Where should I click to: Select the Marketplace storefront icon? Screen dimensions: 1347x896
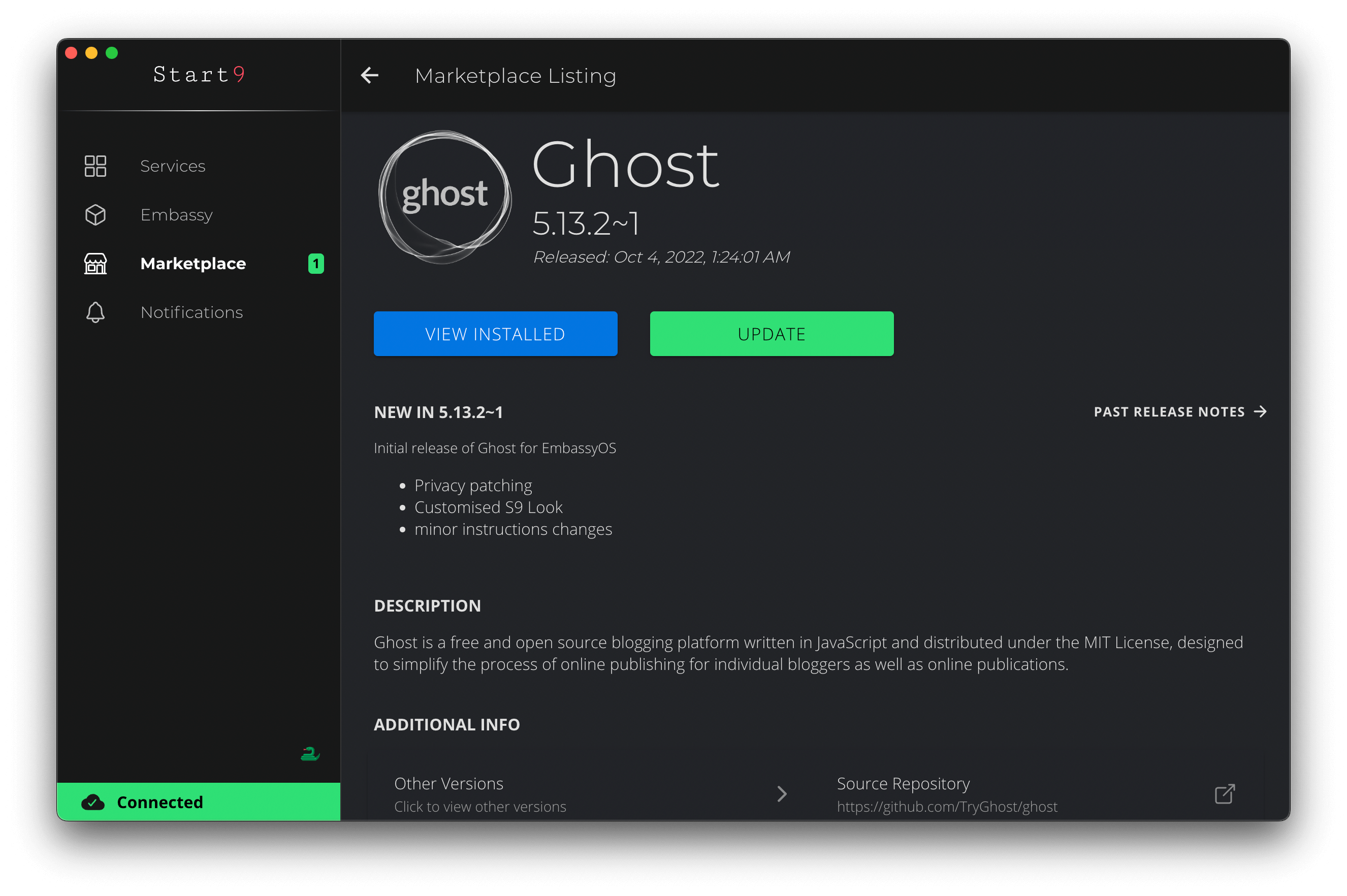coord(95,264)
